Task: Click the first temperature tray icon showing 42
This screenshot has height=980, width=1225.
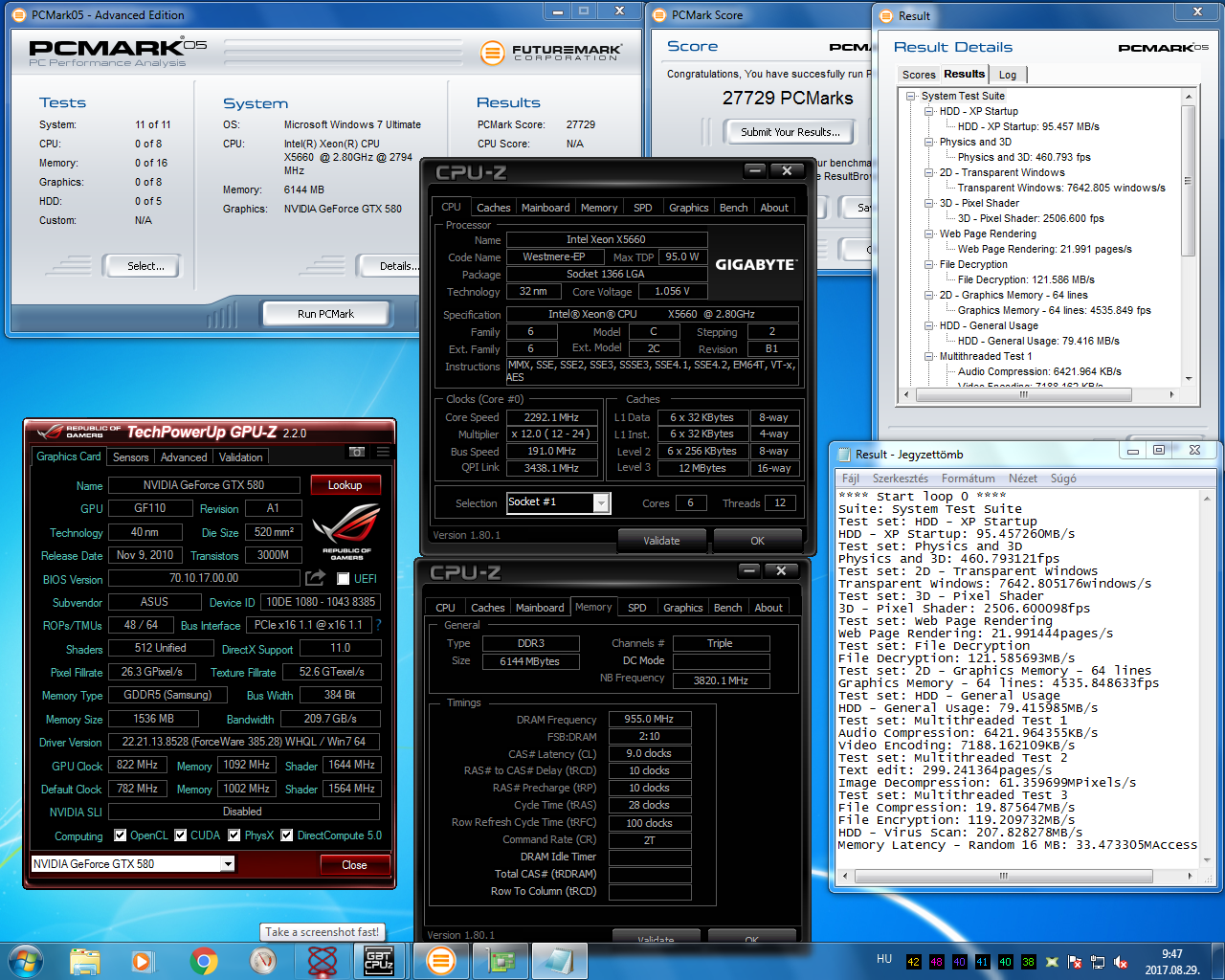Action: (x=913, y=962)
